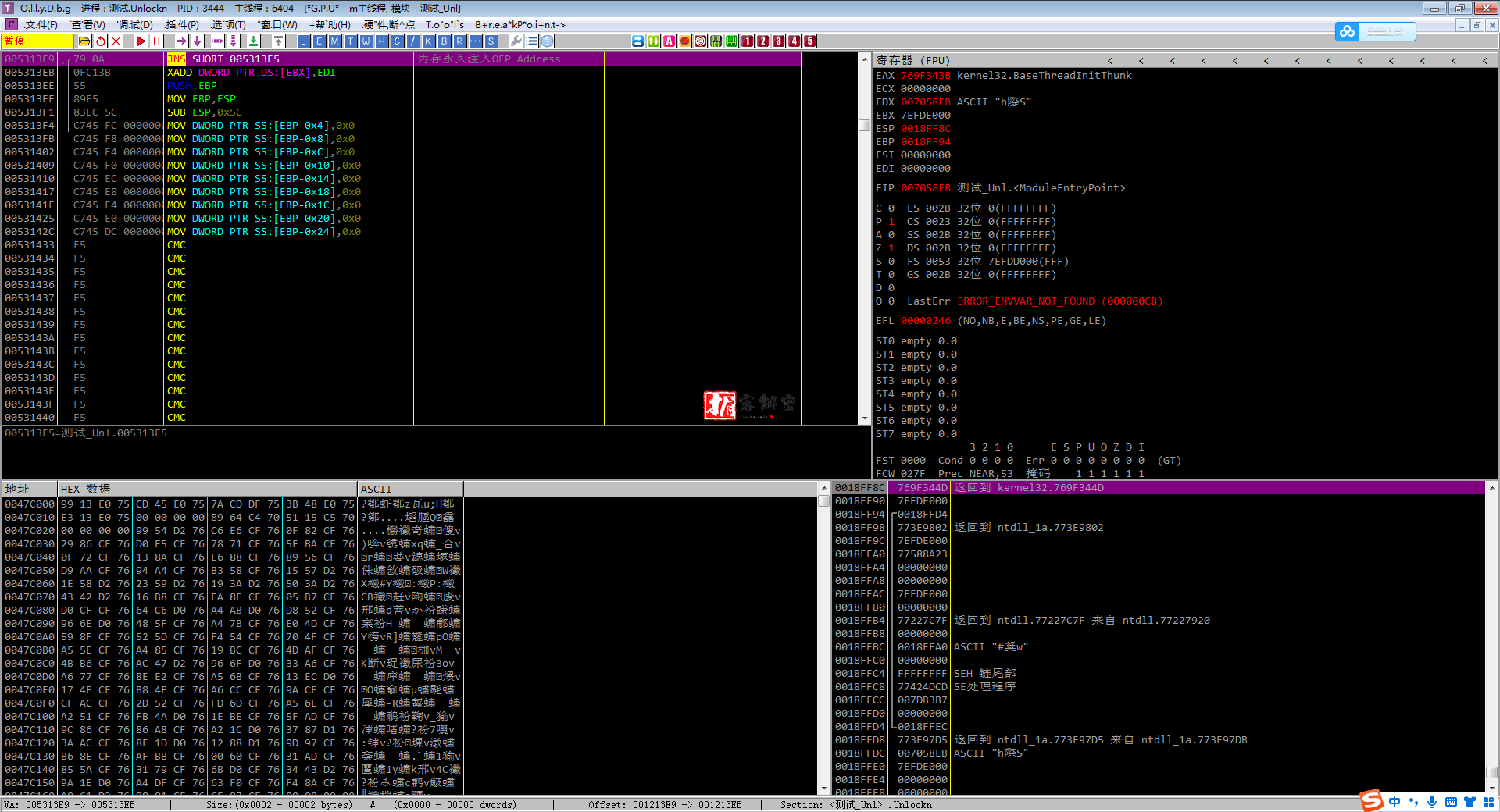Screen dimensions: 1500x812
Task: Click the 寄存器 (FPU) registers header
Action: click(x=912, y=61)
